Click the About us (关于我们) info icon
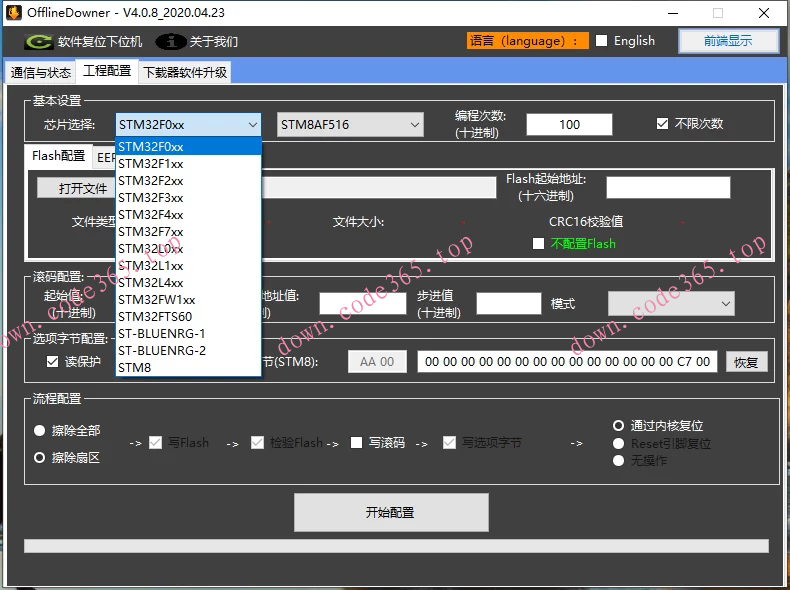This screenshot has width=790, height=590. pos(172,42)
